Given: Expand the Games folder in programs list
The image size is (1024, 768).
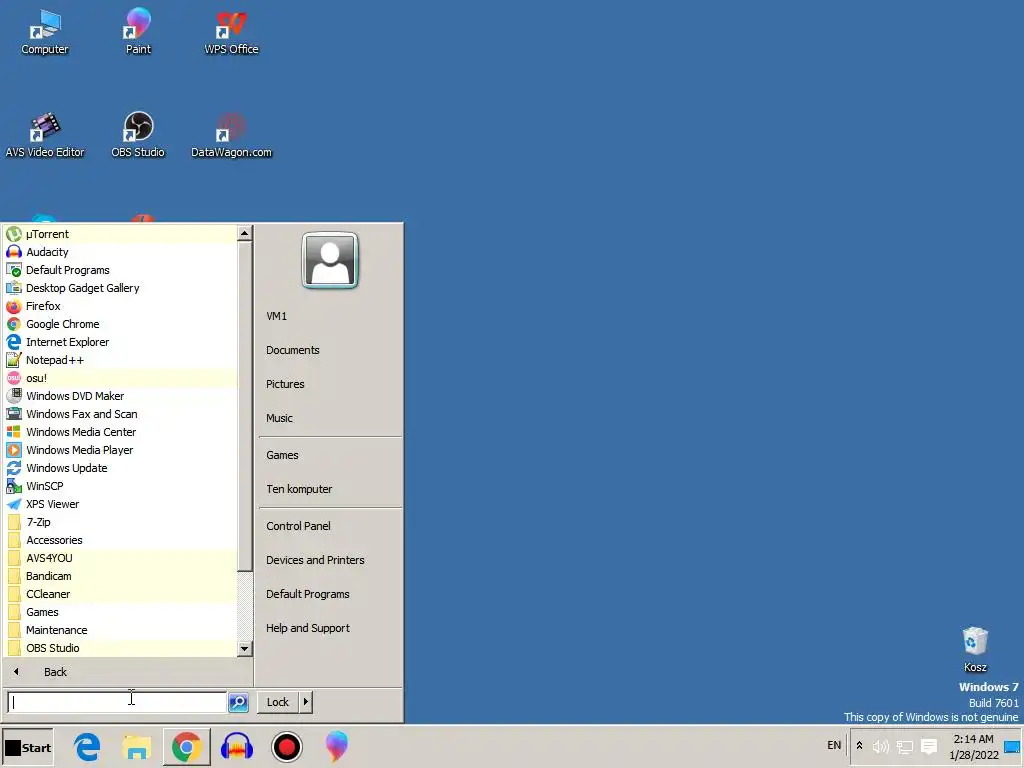Looking at the screenshot, I should [121, 612].
